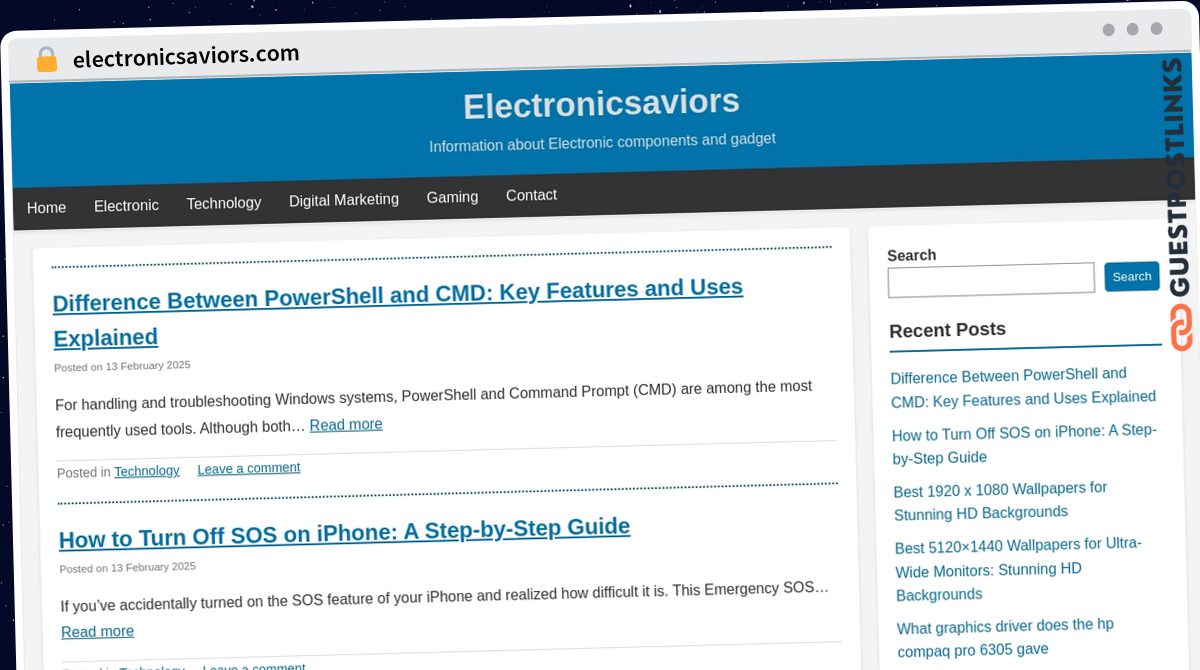
Task: Open the Turn Off SOS on iPhone headline
Action: tap(344, 532)
